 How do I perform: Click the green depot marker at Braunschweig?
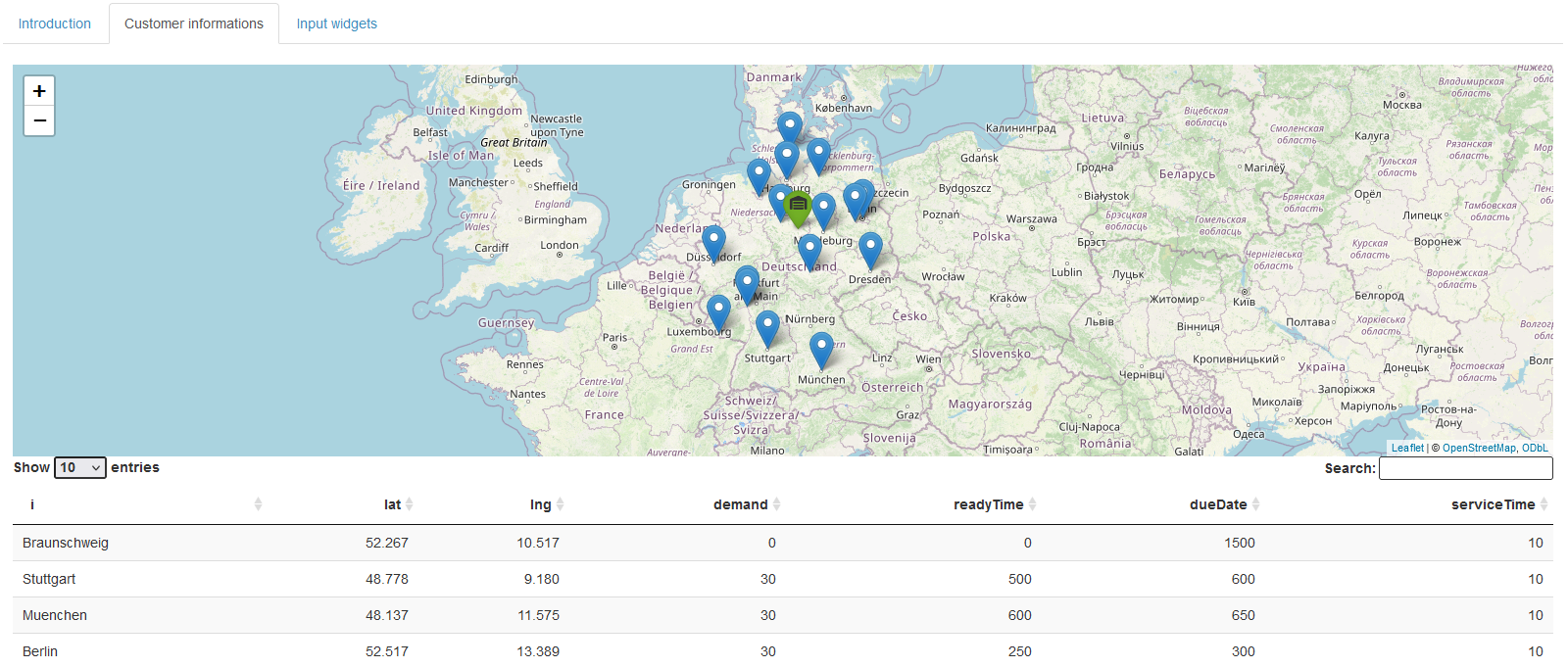click(x=798, y=207)
